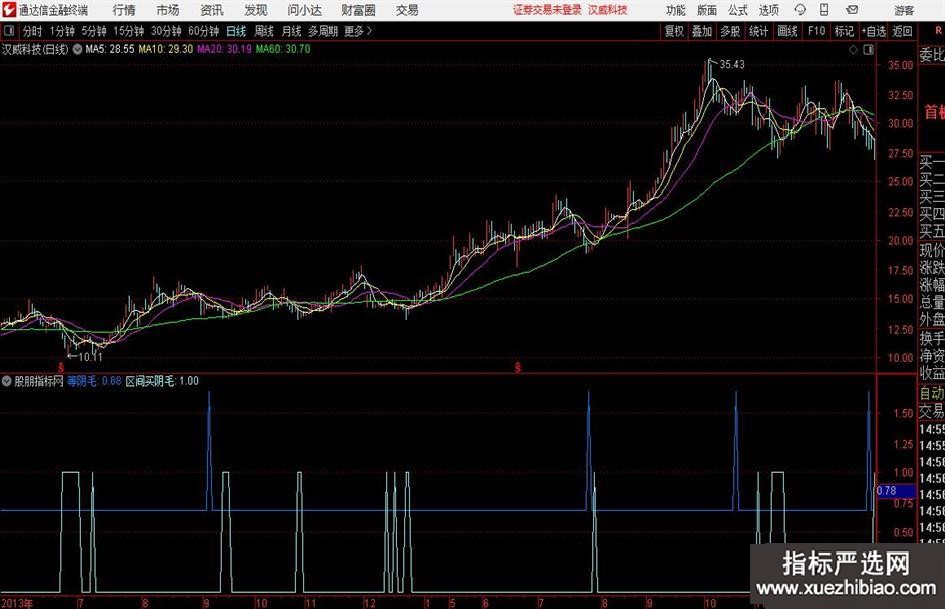Open the F10 company info
945x609 pixels.
817,31
